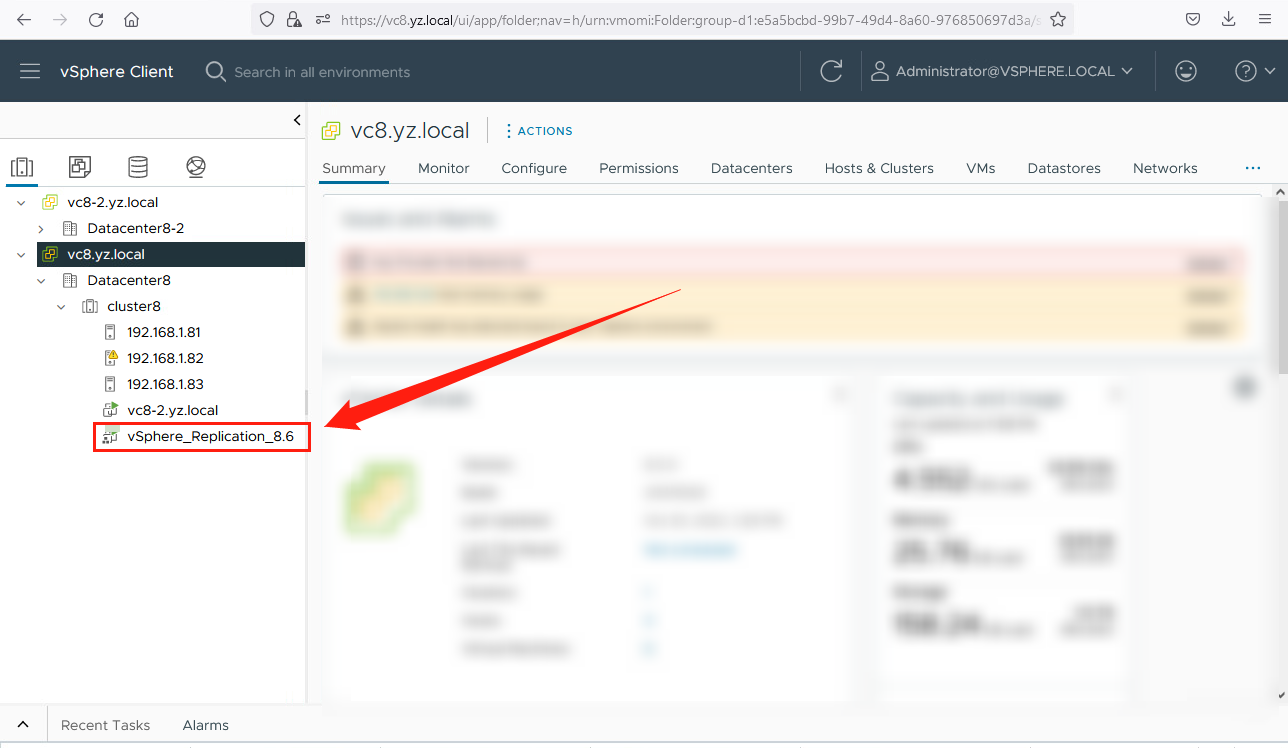
Task: Select host 192.168.1.82 with the warning
Action: click(165, 358)
